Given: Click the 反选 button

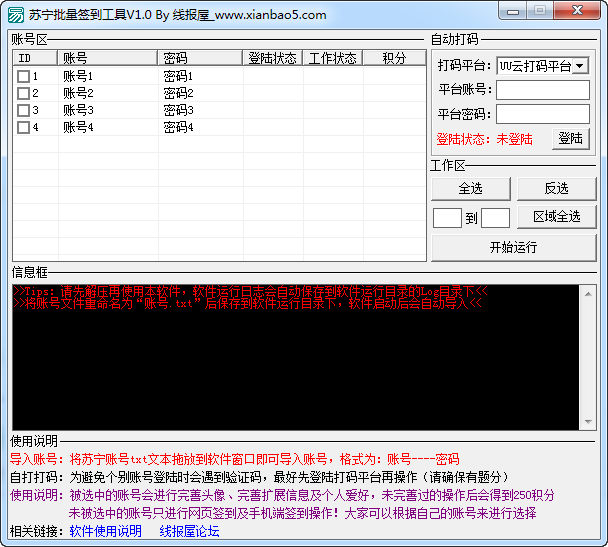Looking at the screenshot, I should [556, 189].
